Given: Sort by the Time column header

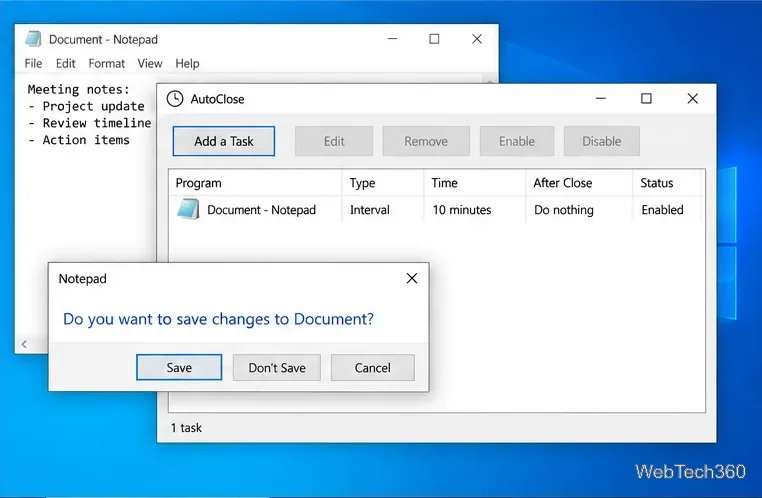Looking at the screenshot, I should [475, 183].
